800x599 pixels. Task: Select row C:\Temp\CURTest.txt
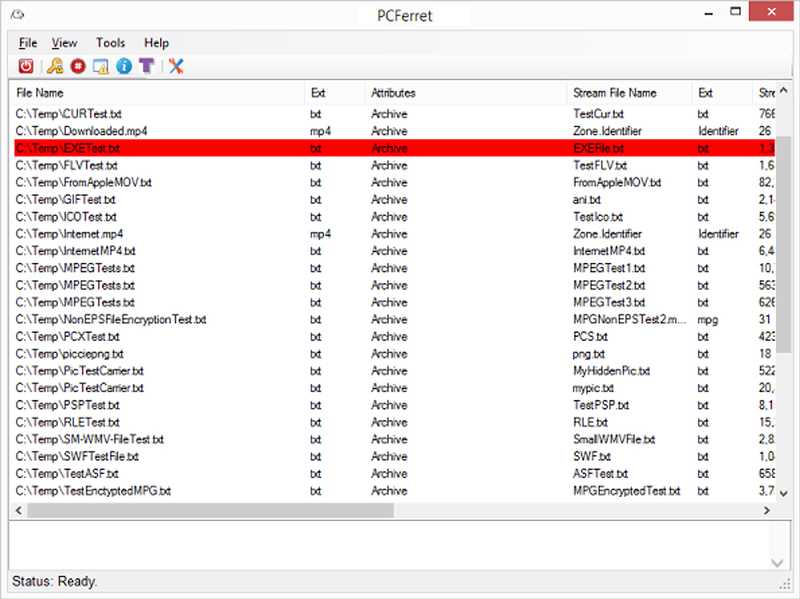coord(394,114)
